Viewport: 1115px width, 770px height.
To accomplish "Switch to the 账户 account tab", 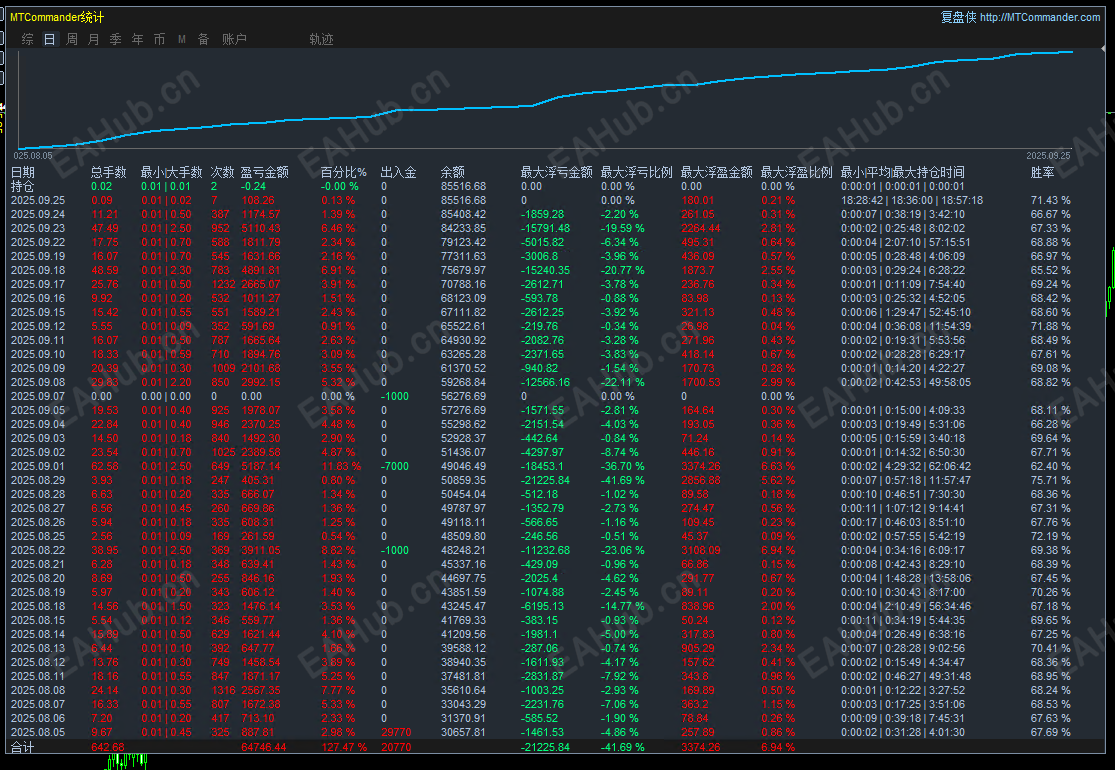I will tap(235, 39).
